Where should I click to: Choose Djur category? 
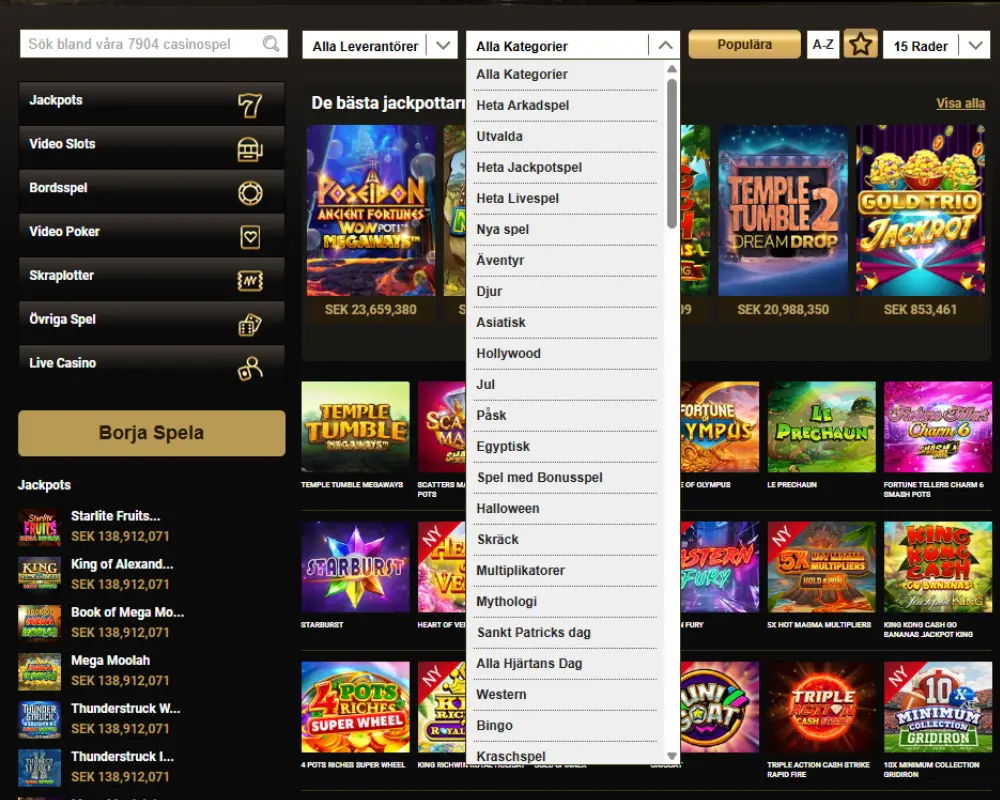pos(565,292)
